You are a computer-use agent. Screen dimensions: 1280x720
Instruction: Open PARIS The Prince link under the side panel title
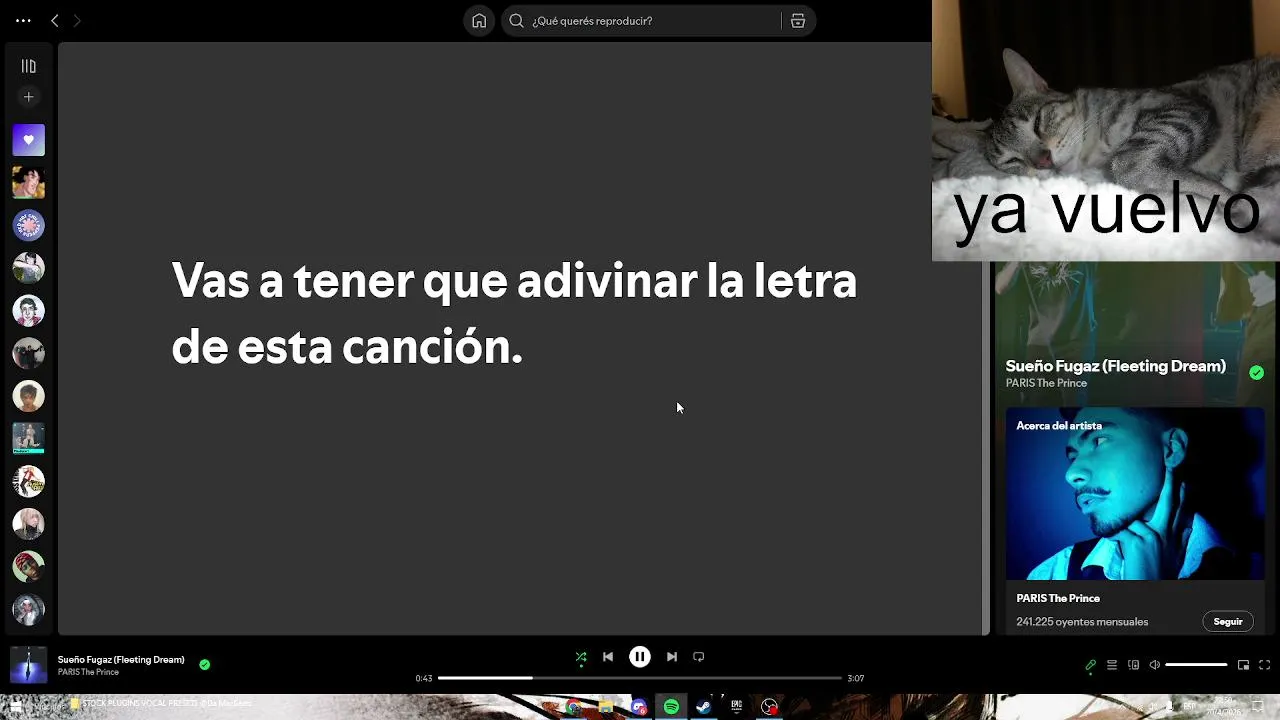[1046, 383]
